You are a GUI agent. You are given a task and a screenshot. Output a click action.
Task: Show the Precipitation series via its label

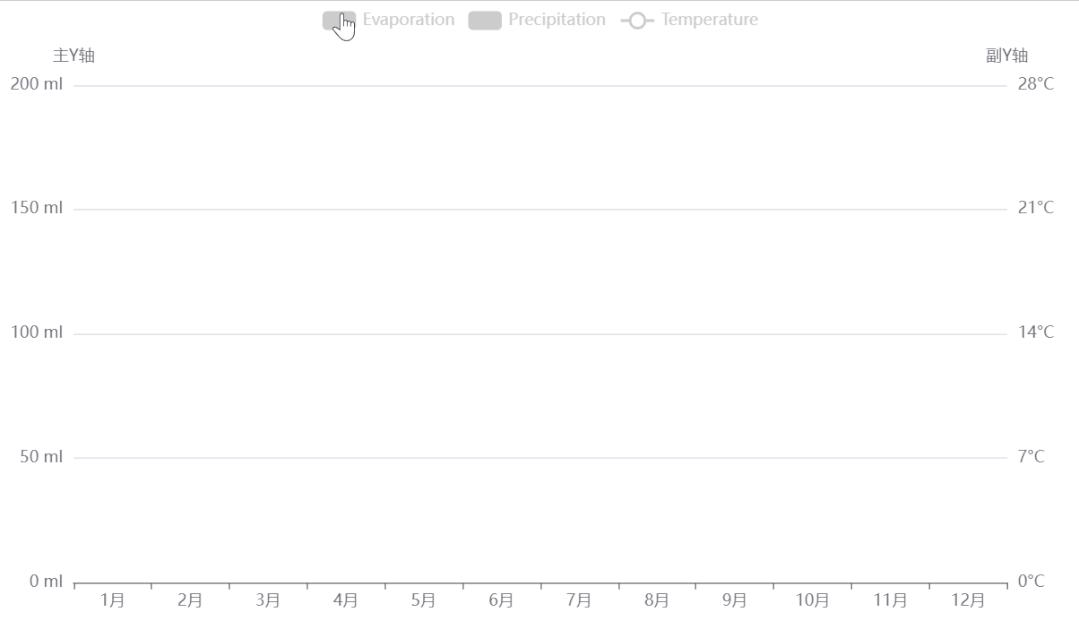[x=556, y=20]
